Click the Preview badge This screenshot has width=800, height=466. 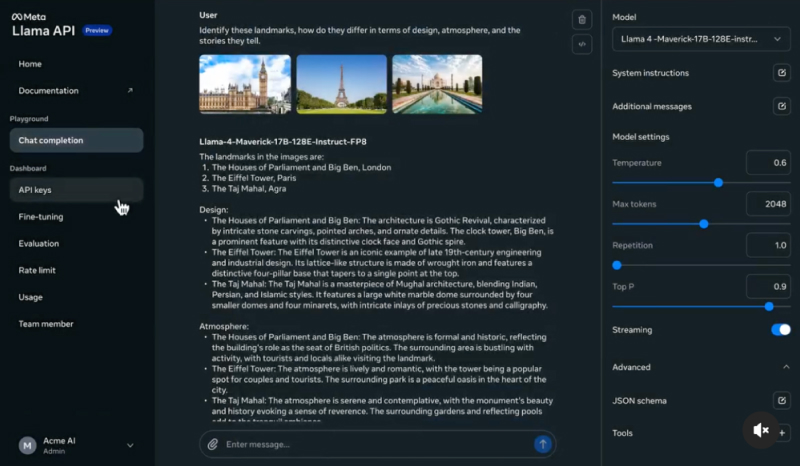tap(97, 31)
